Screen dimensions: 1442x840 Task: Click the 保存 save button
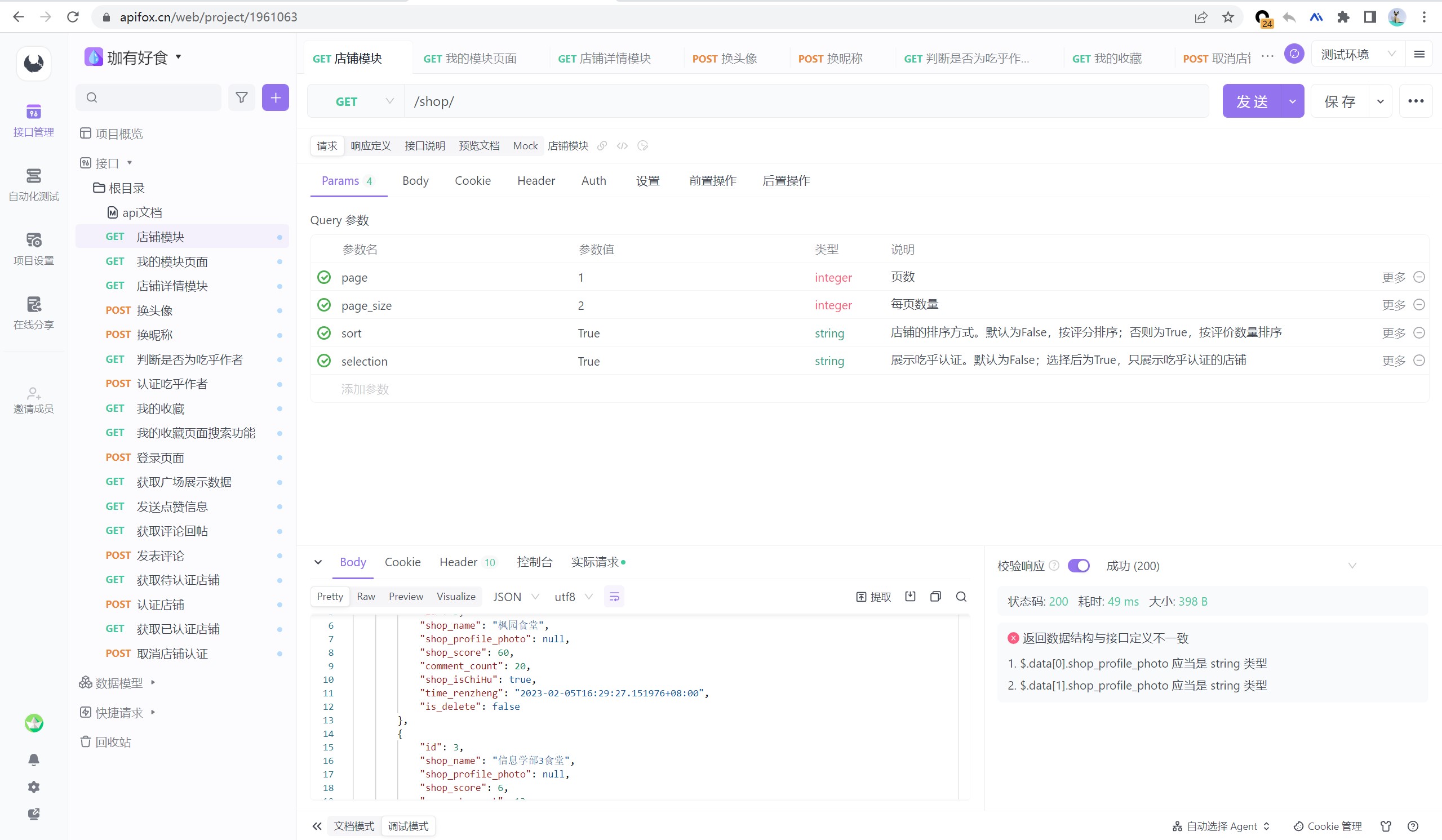tap(1339, 101)
